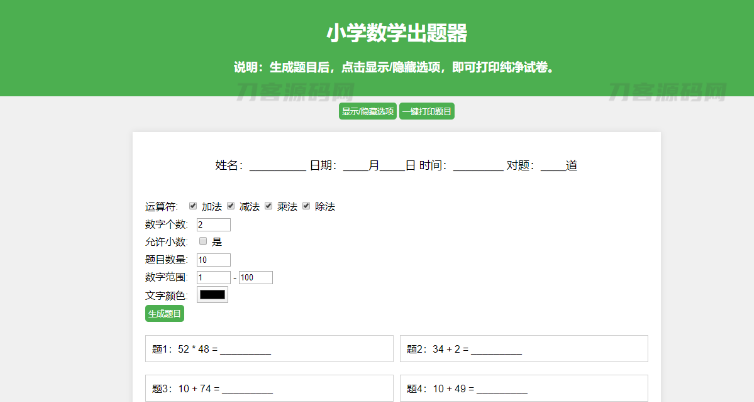Image resolution: width=754 pixels, height=402 pixels.
Task: Toggle the 乘法 checkbox
Action: click(268, 206)
